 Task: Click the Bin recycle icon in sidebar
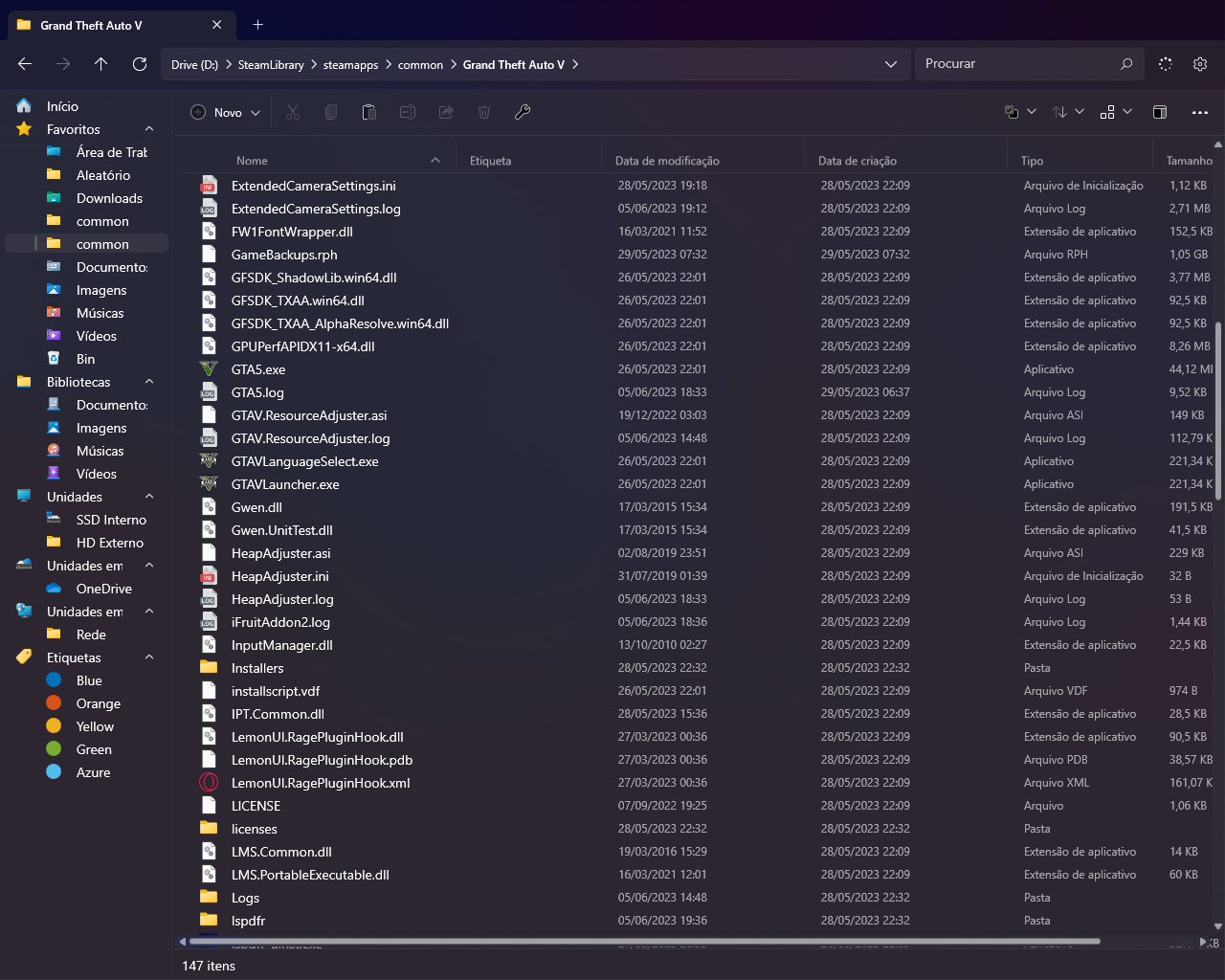55,359
